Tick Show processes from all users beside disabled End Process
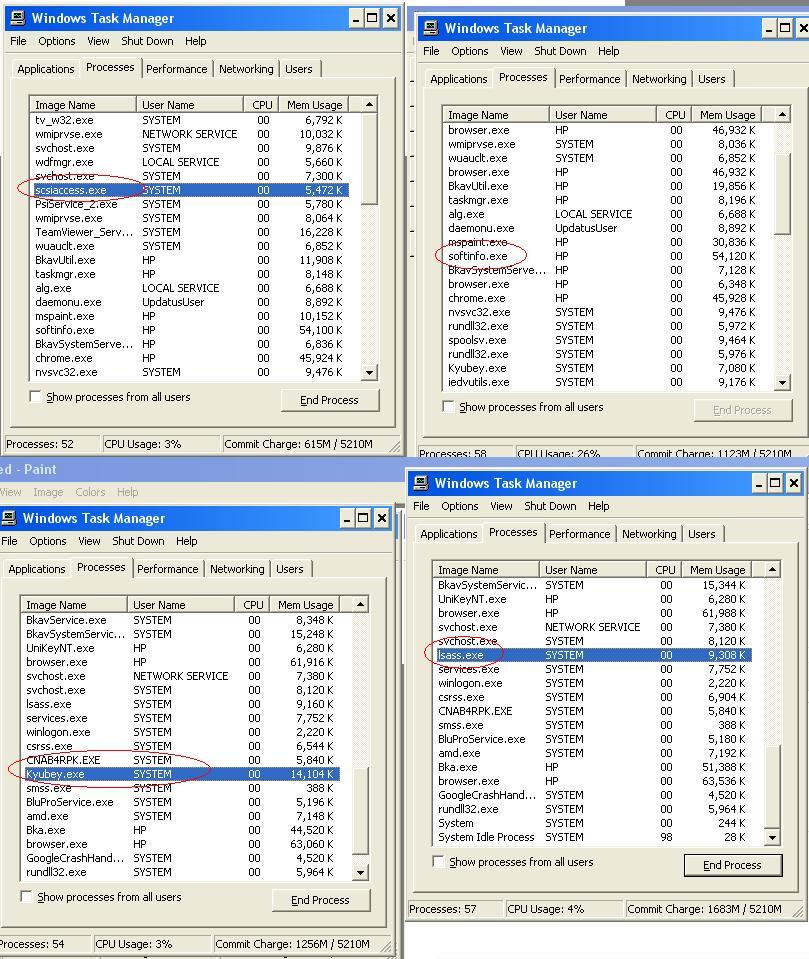 coord(448,406)
